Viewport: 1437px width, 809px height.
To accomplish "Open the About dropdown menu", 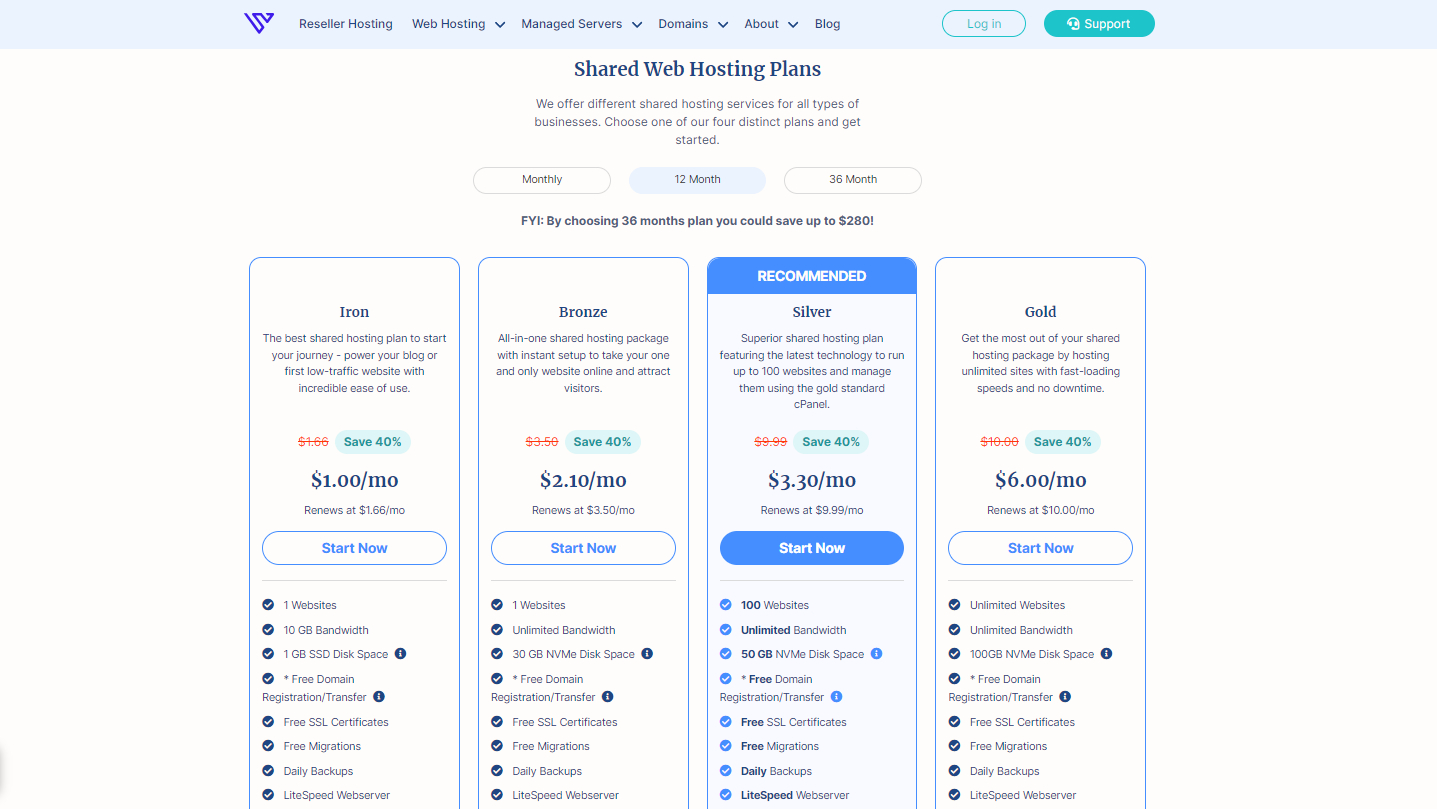I will pyautogui.click(x=771, y=24).
